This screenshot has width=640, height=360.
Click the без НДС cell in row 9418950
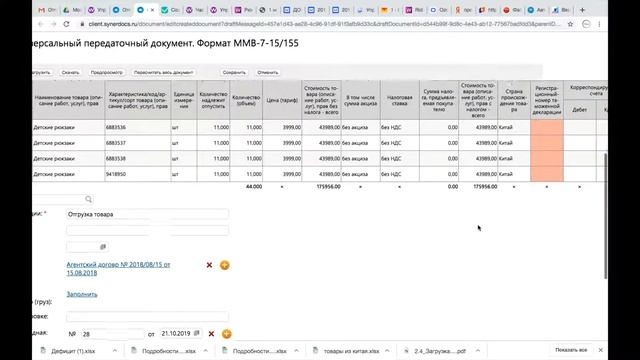400,174
